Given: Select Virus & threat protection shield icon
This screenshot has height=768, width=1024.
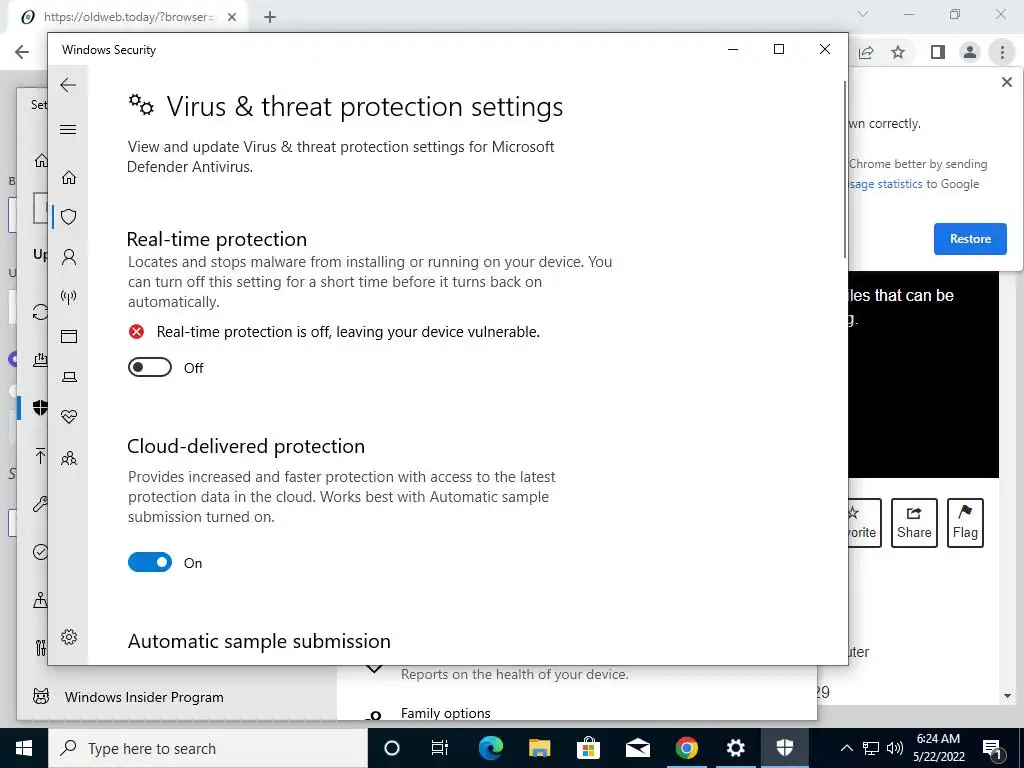Looking at the screenshot, I should click(69, 217).
